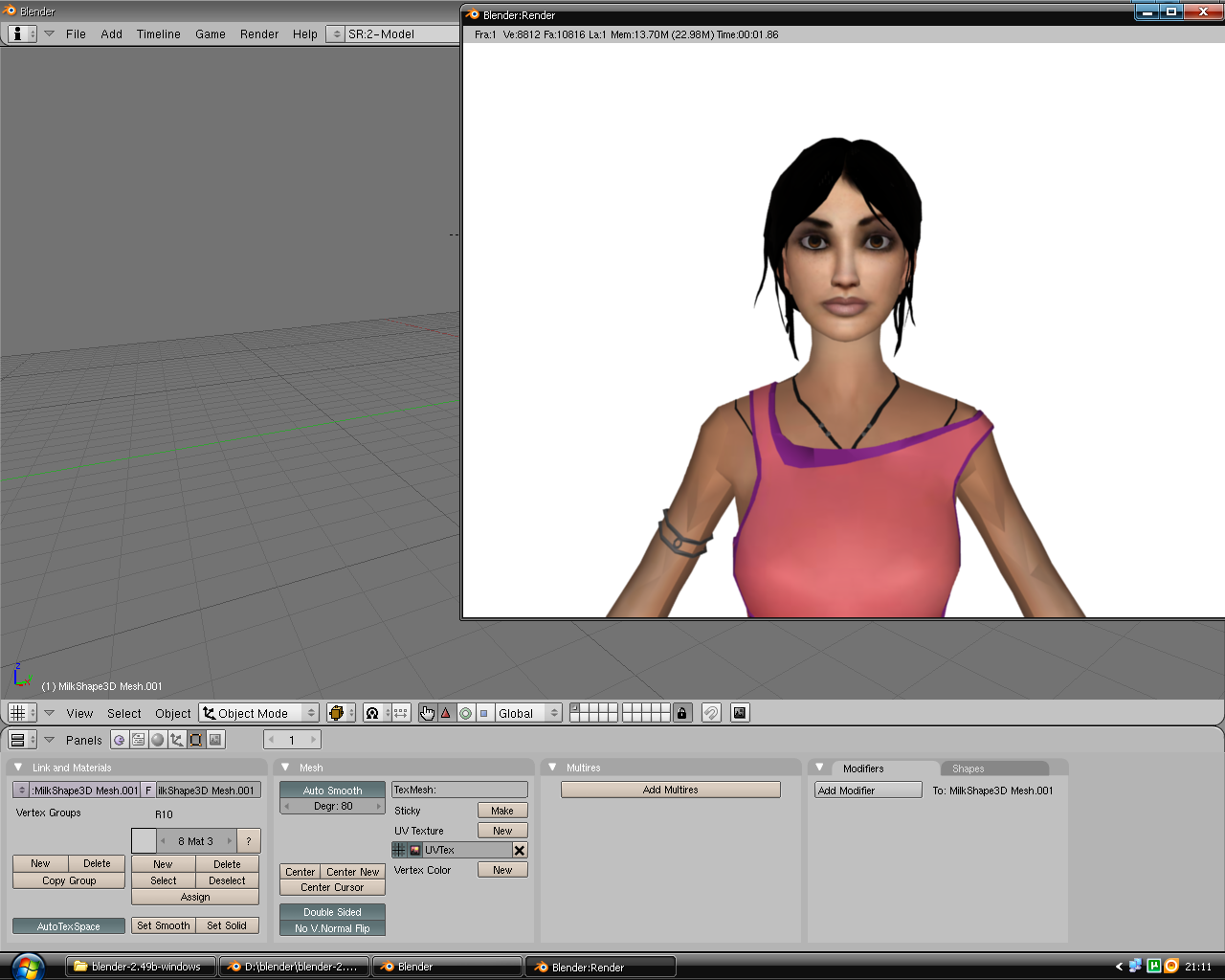Viewport: 1225px width, 980px height.
Task: Open the Editing context panel icon
Action: 196,740
